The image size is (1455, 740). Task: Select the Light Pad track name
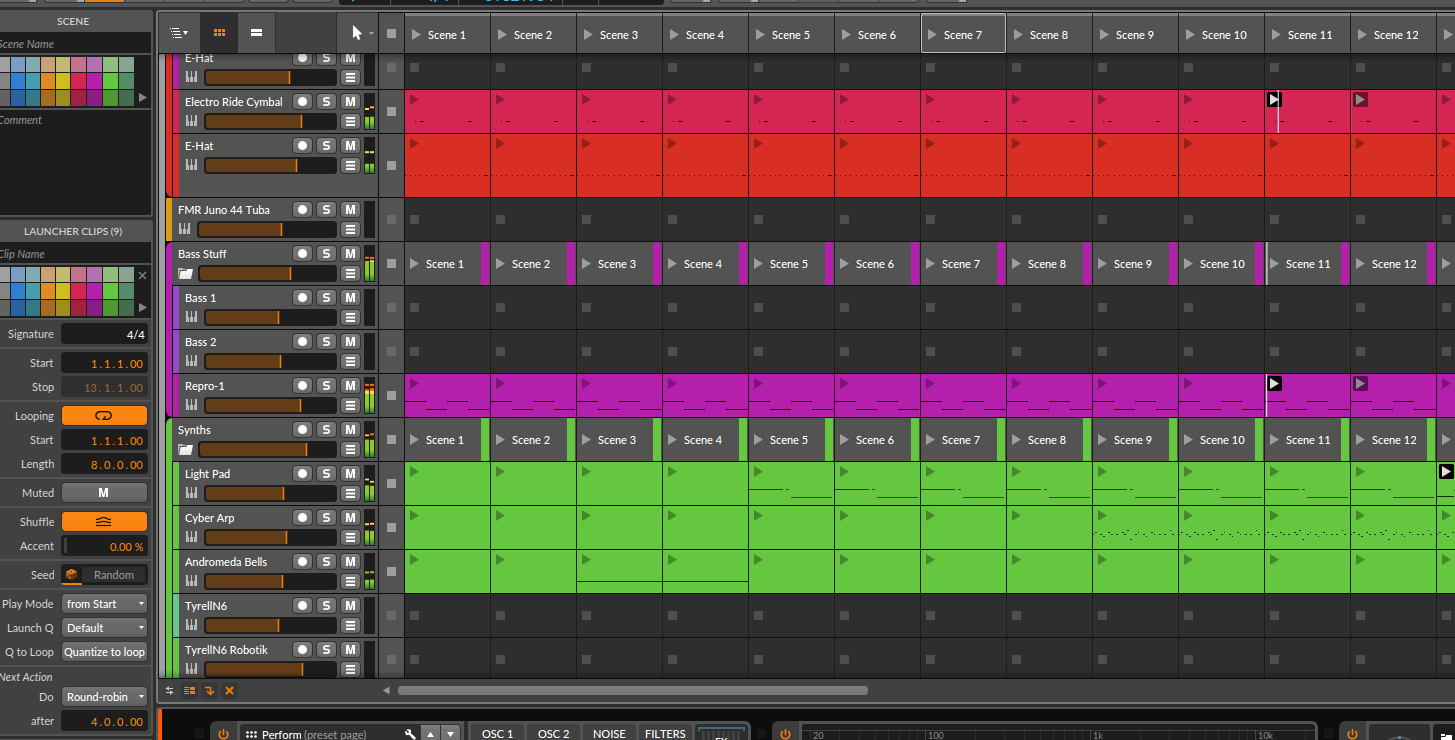[x=208, y=474]
